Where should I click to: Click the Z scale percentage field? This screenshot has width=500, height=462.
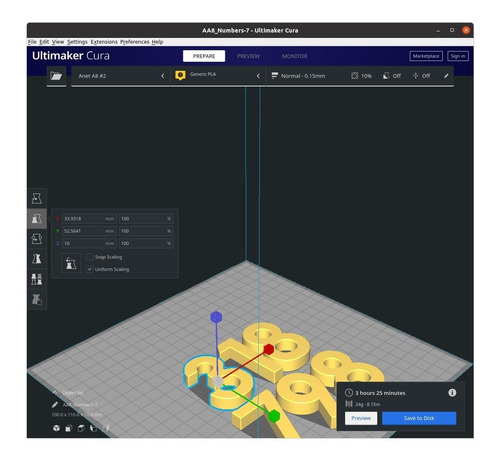coord(146,243)
